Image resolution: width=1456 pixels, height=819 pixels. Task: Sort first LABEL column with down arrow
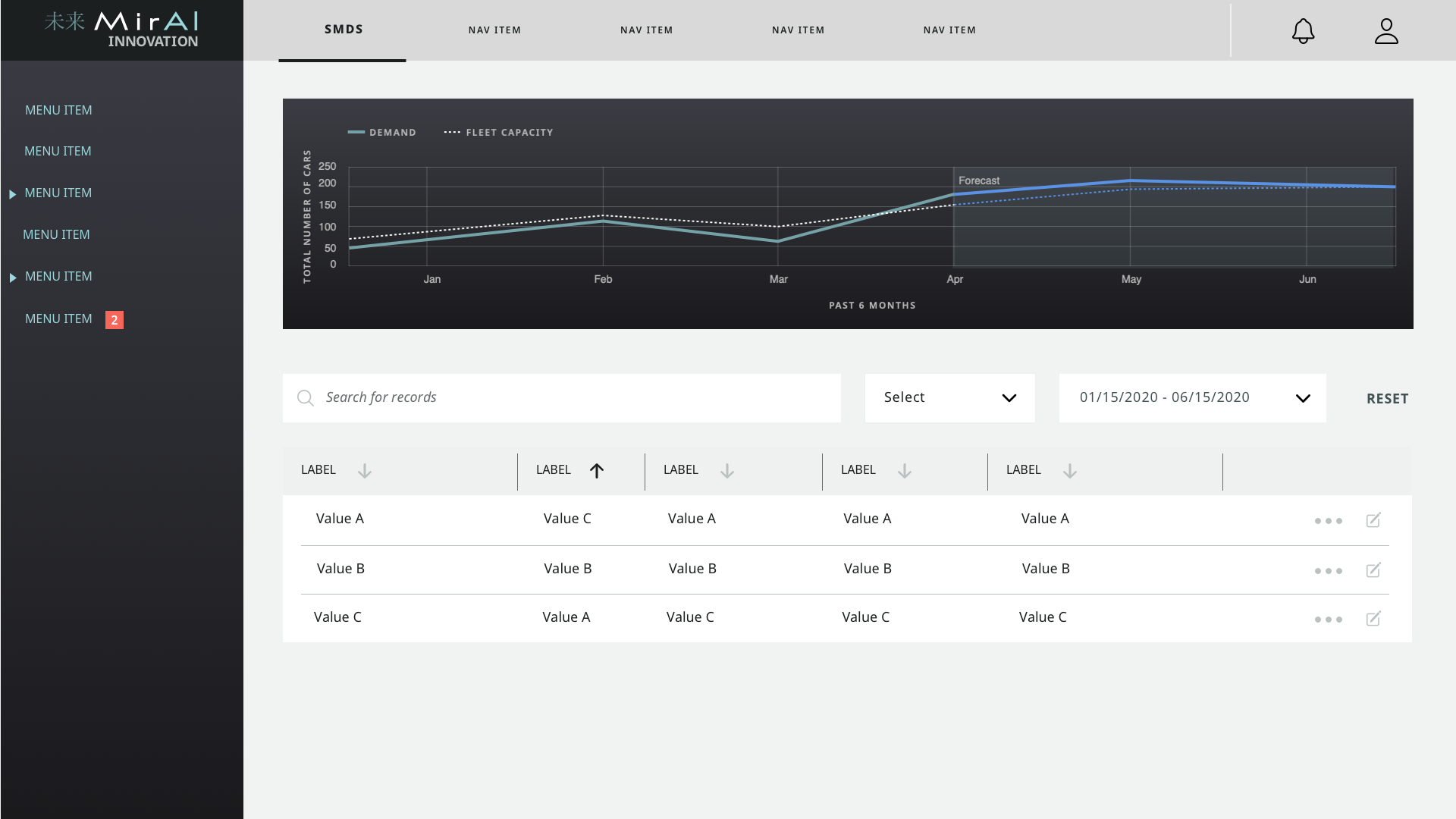point(365,471)
